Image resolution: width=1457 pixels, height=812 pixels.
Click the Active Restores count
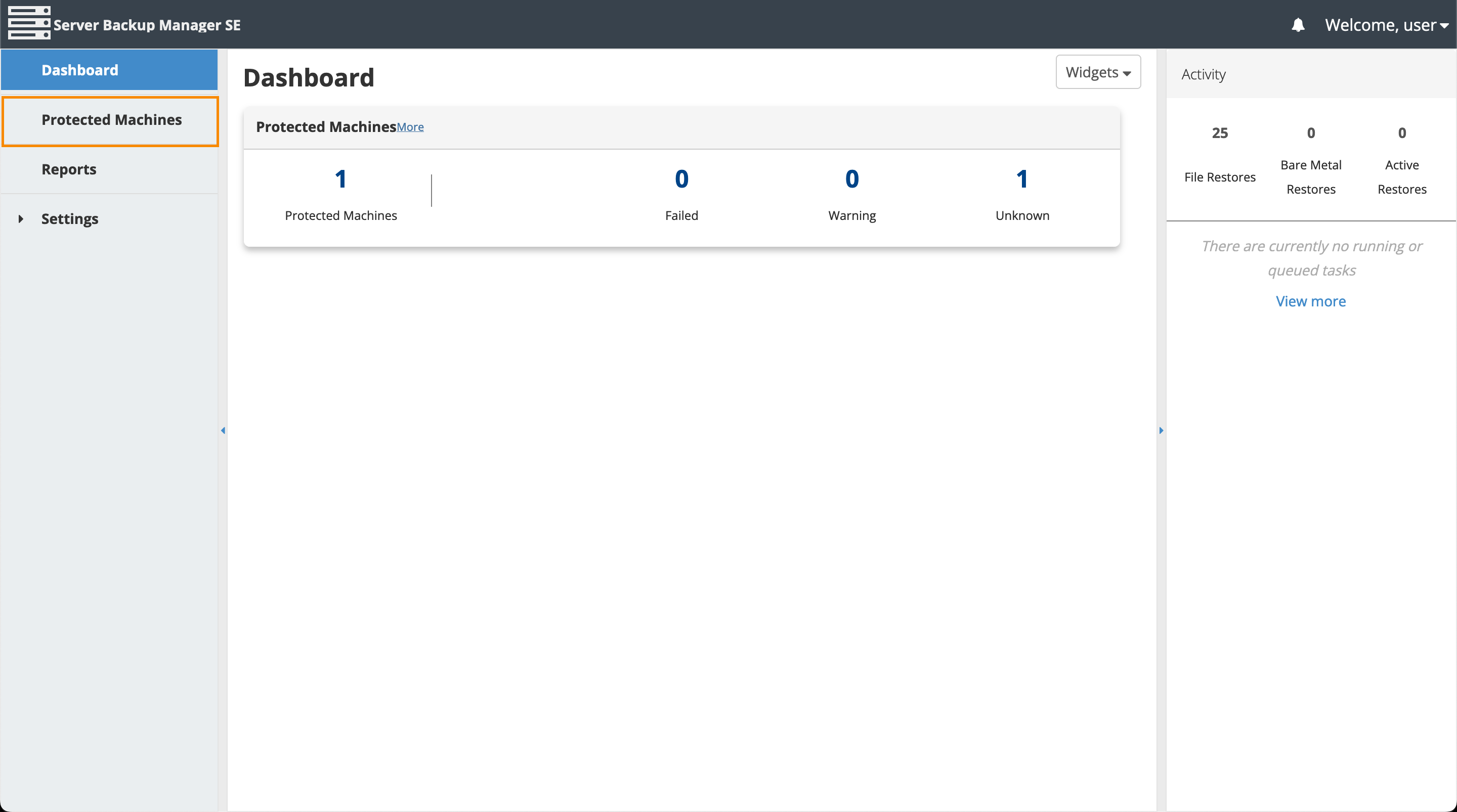[1402, 133]
